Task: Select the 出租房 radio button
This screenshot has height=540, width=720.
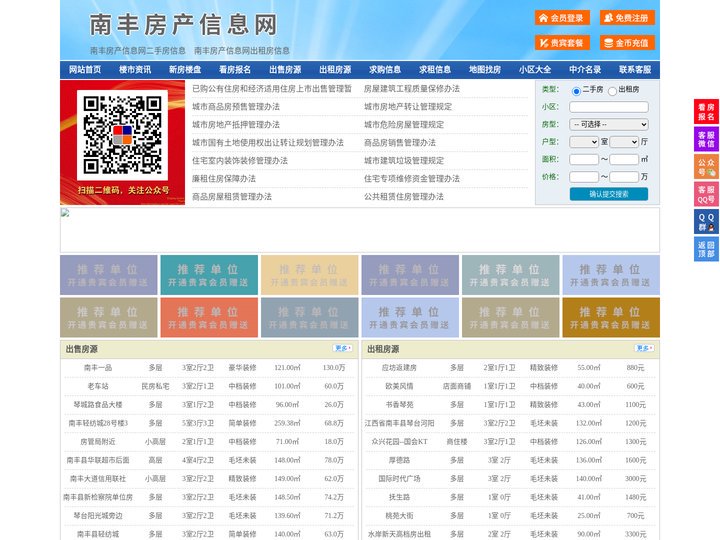Action: [612, 91]
